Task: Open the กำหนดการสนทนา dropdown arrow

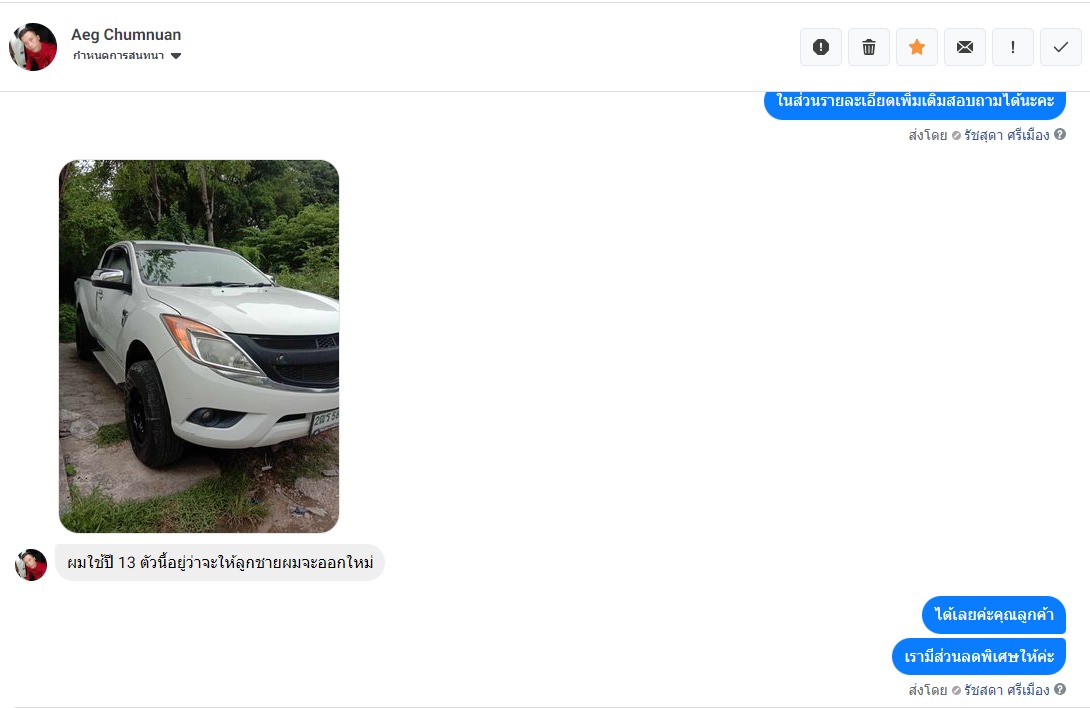Action: pos(176,56)
